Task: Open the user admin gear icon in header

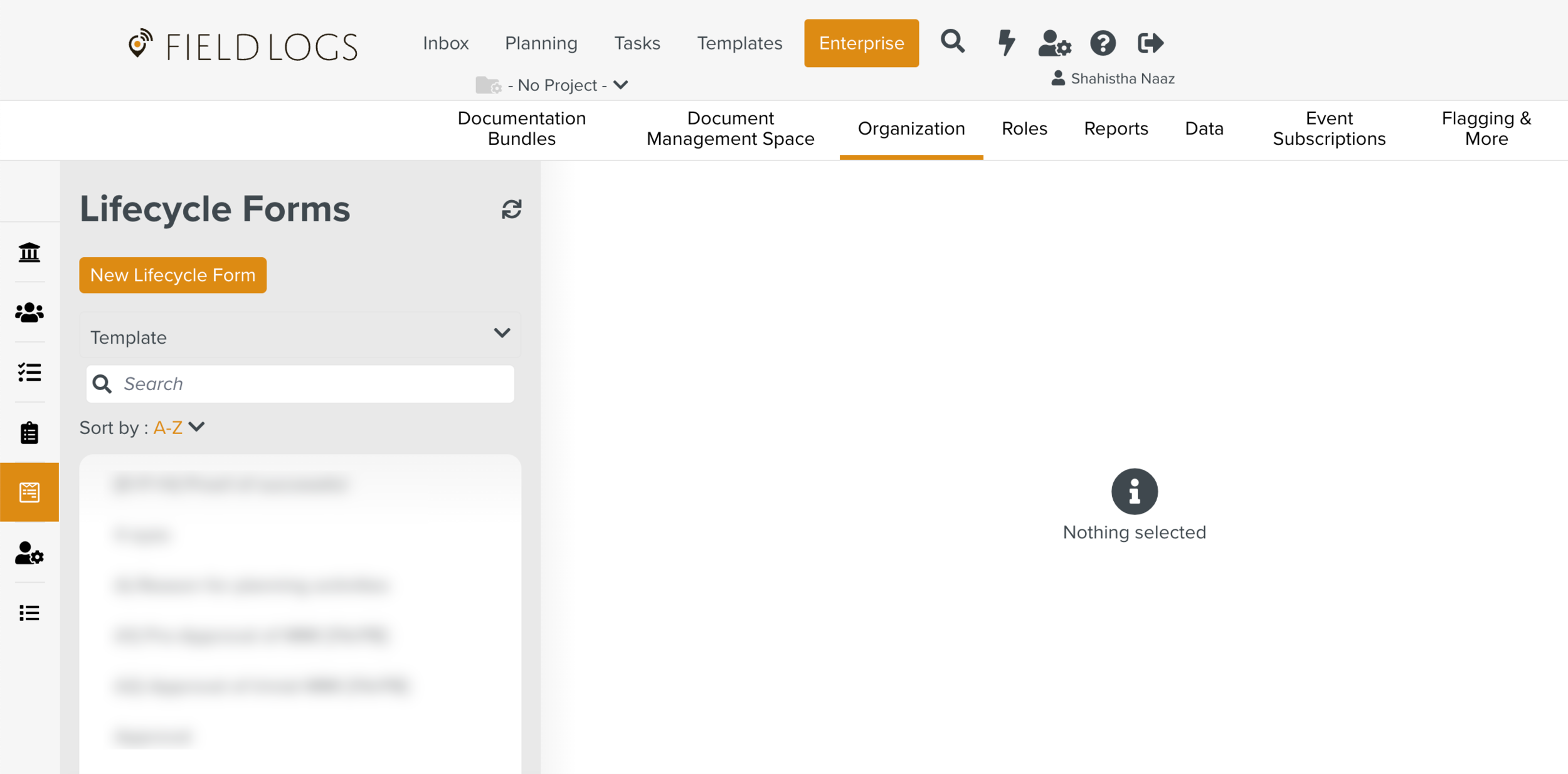Action: pyautogui.click(x=1054, y=43)
